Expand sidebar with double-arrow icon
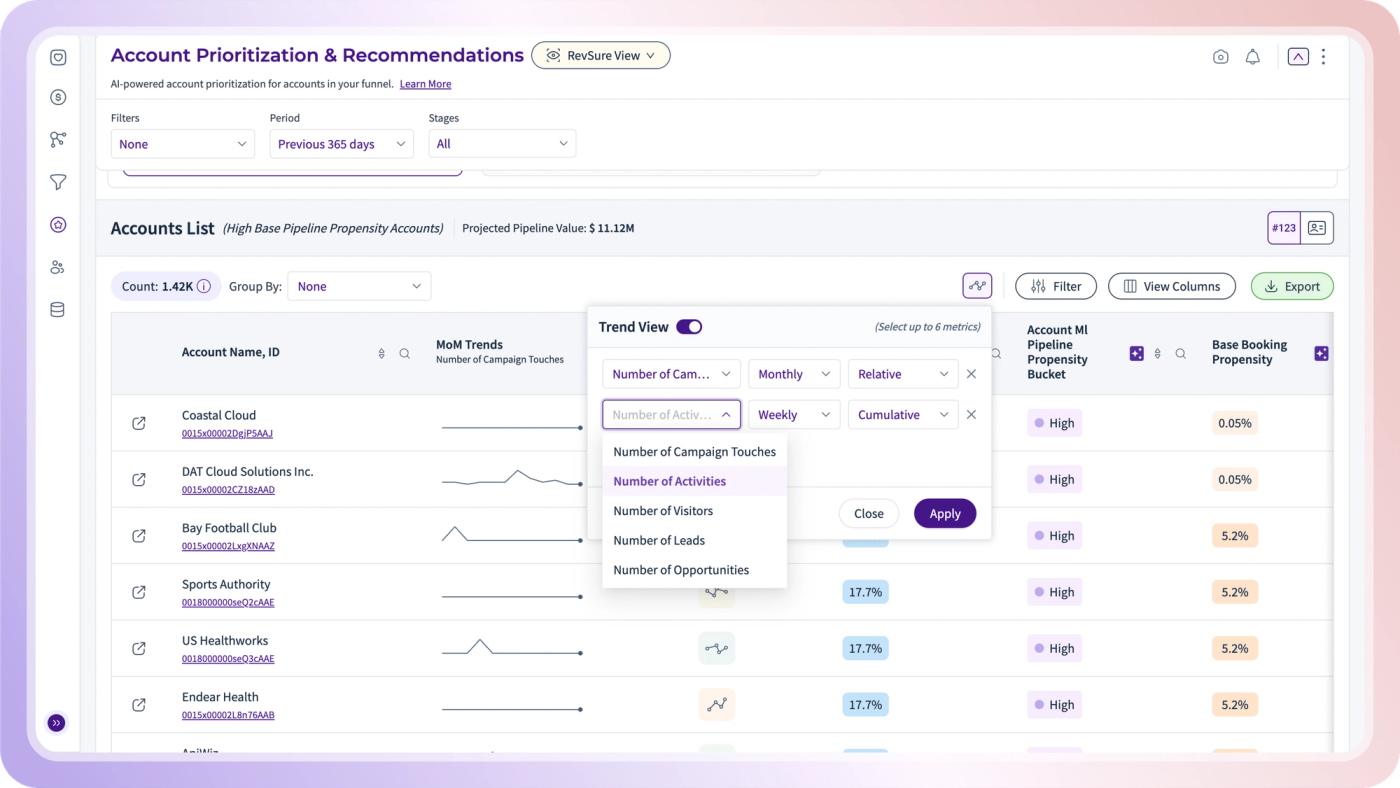This screenshot has width=1400, height=788. point(57,722)
